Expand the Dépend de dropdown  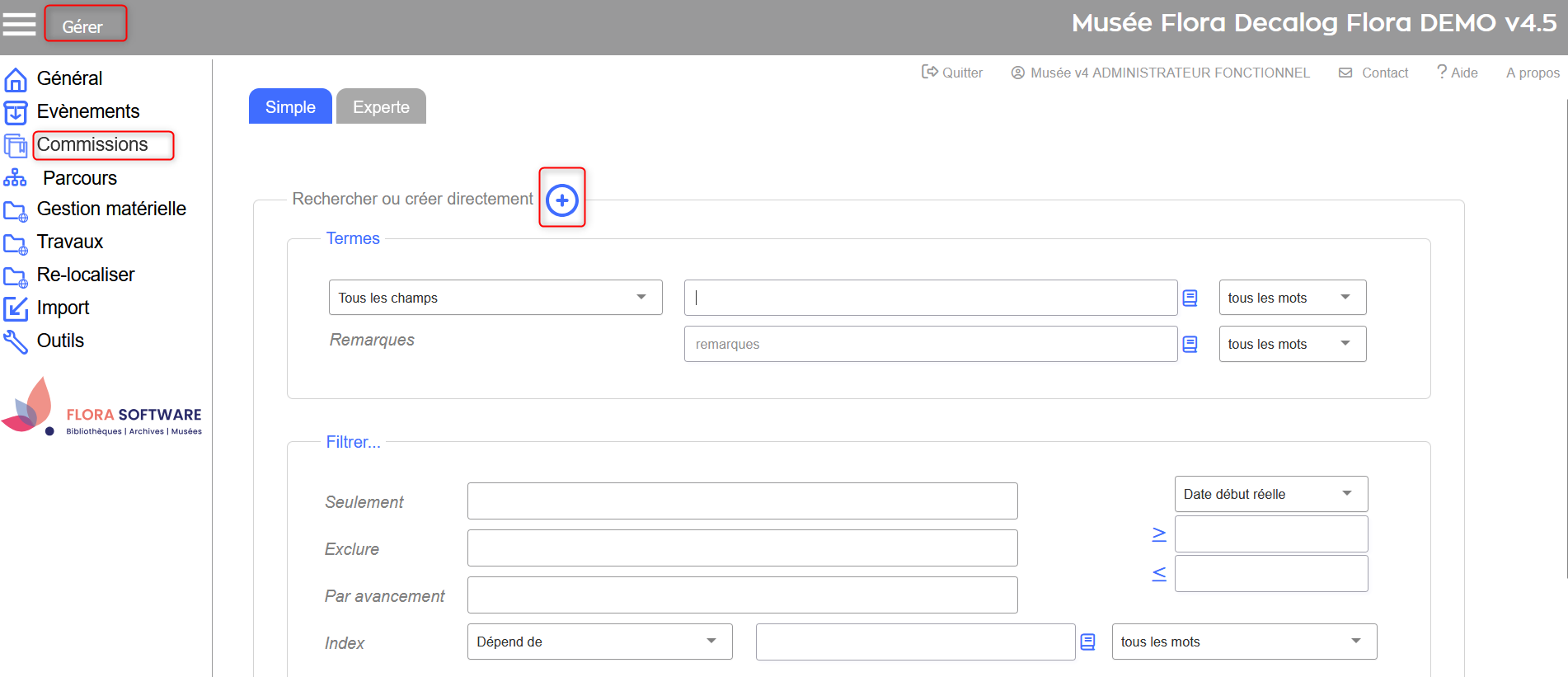click(x=599, y=642)
